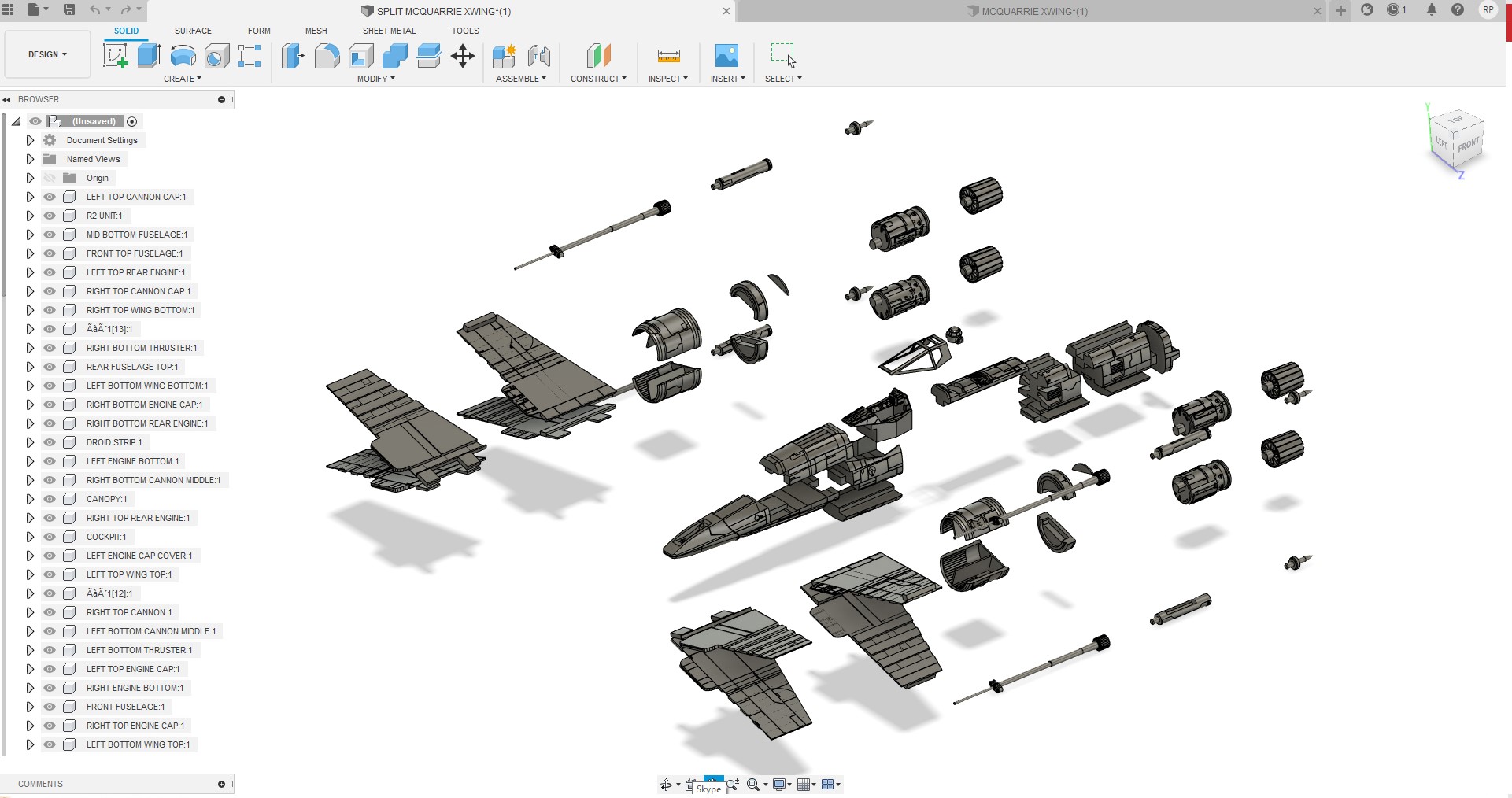Hide FRONT FUSELAGE:1 component
Screen dimensions: 1512x798
tap(50, 707)
